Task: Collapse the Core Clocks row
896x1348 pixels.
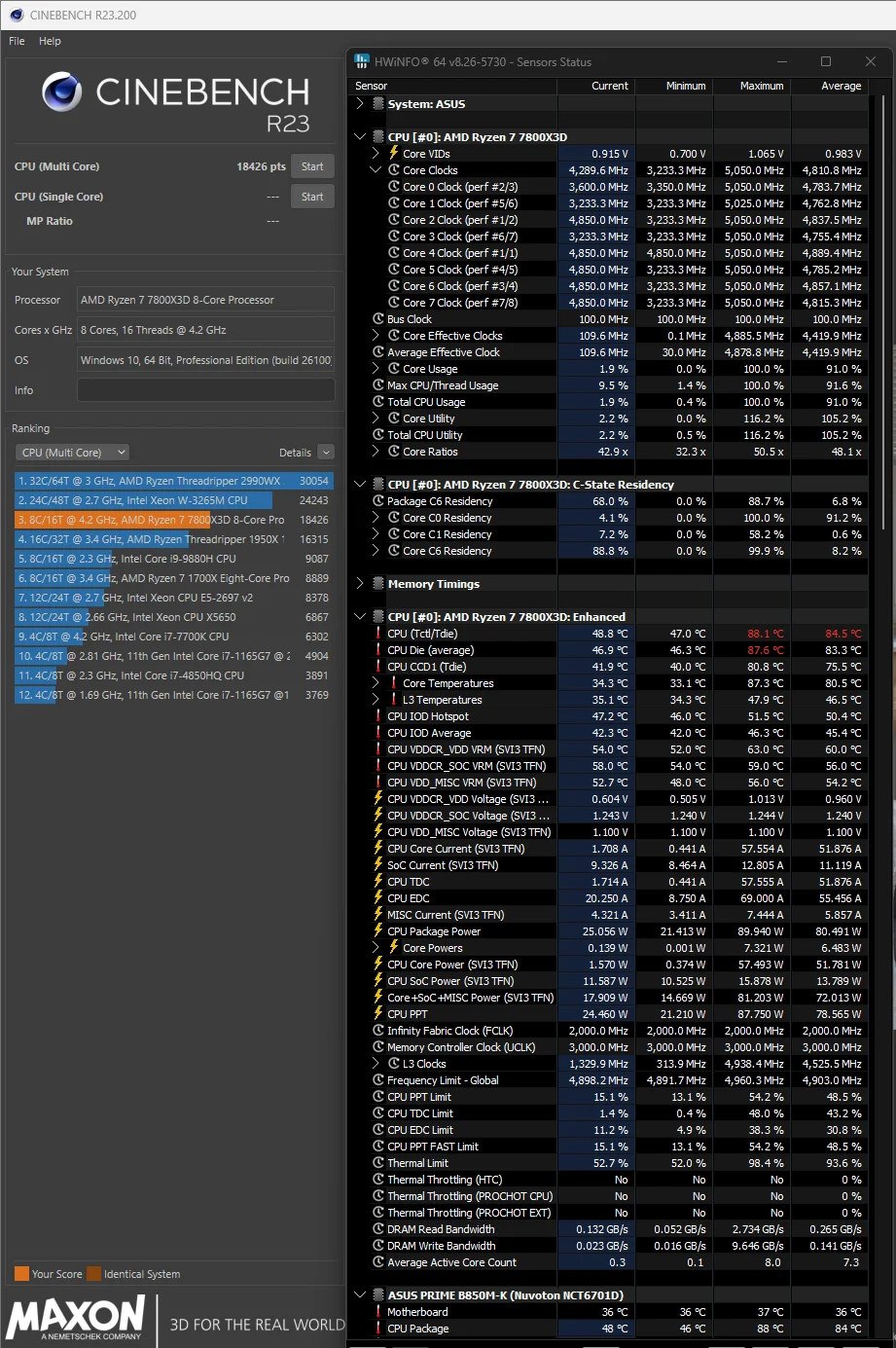Action: tap(376, 170)
